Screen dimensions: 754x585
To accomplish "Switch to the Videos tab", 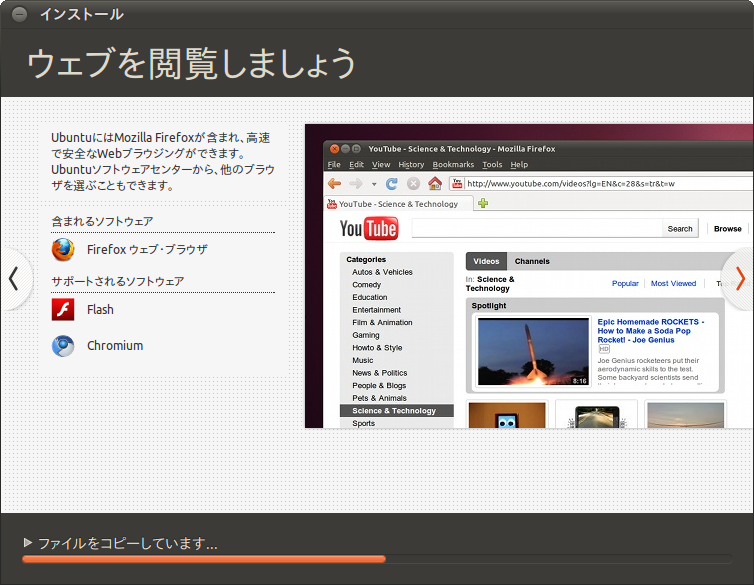I will click(486, 261).
